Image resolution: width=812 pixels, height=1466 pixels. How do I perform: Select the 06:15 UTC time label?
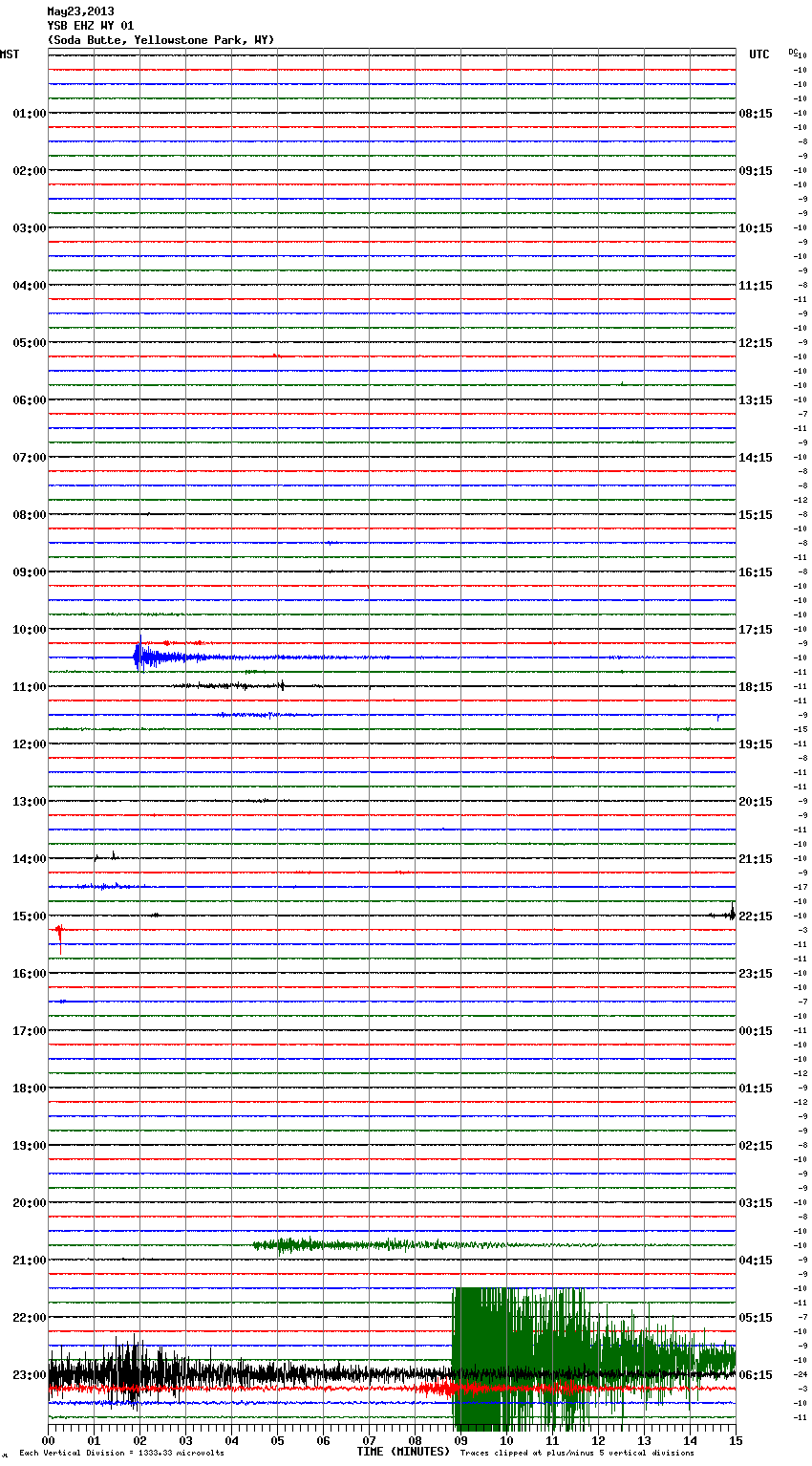pyautogui.click(x=756, y=1375)
